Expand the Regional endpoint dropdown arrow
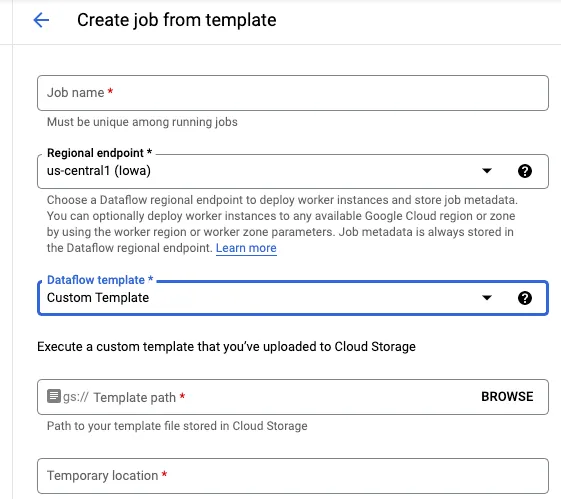 tap(487, 171)
